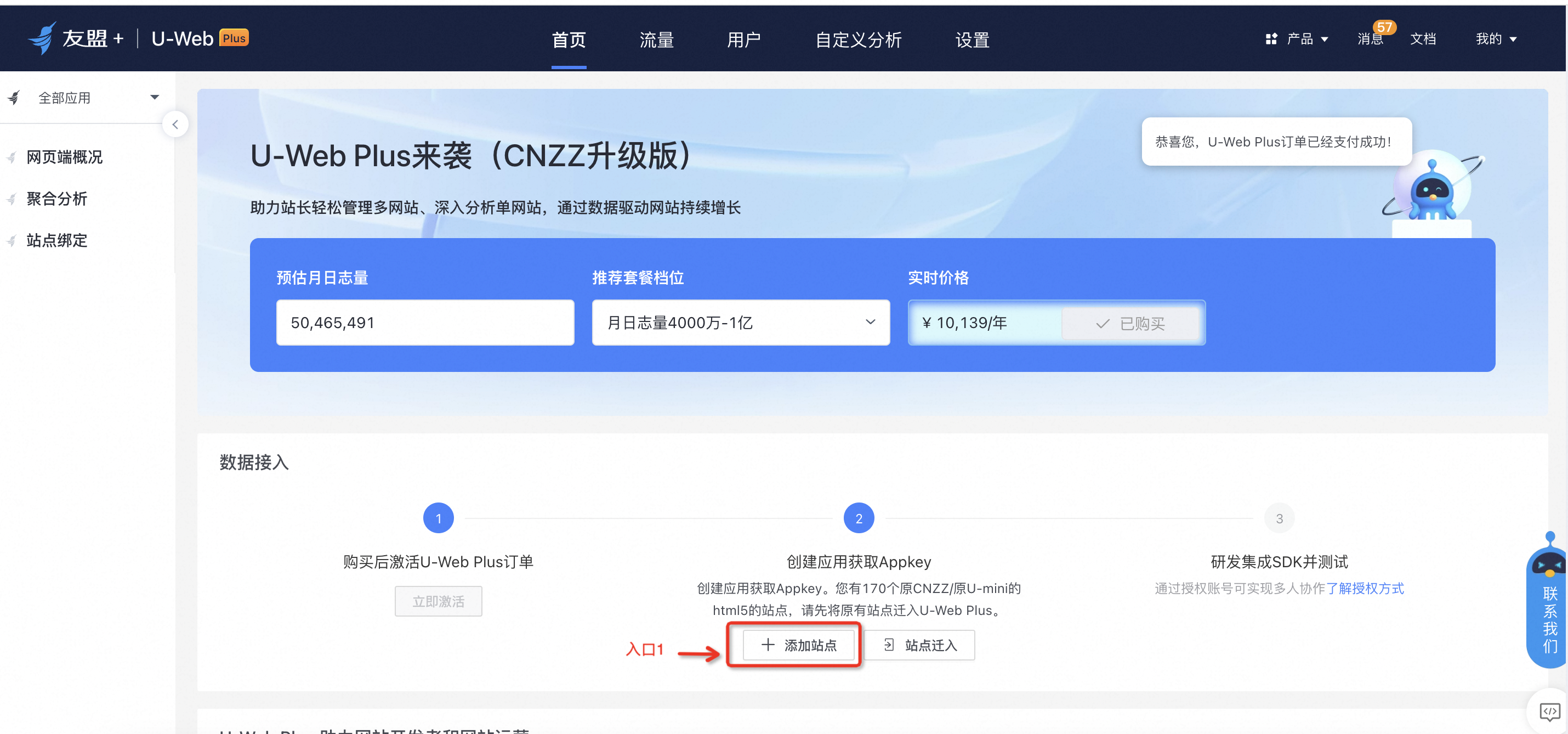Click the step 1 circle indicator
The image size is (1568, 734).
pyautogui.click(x=438, y=518)
